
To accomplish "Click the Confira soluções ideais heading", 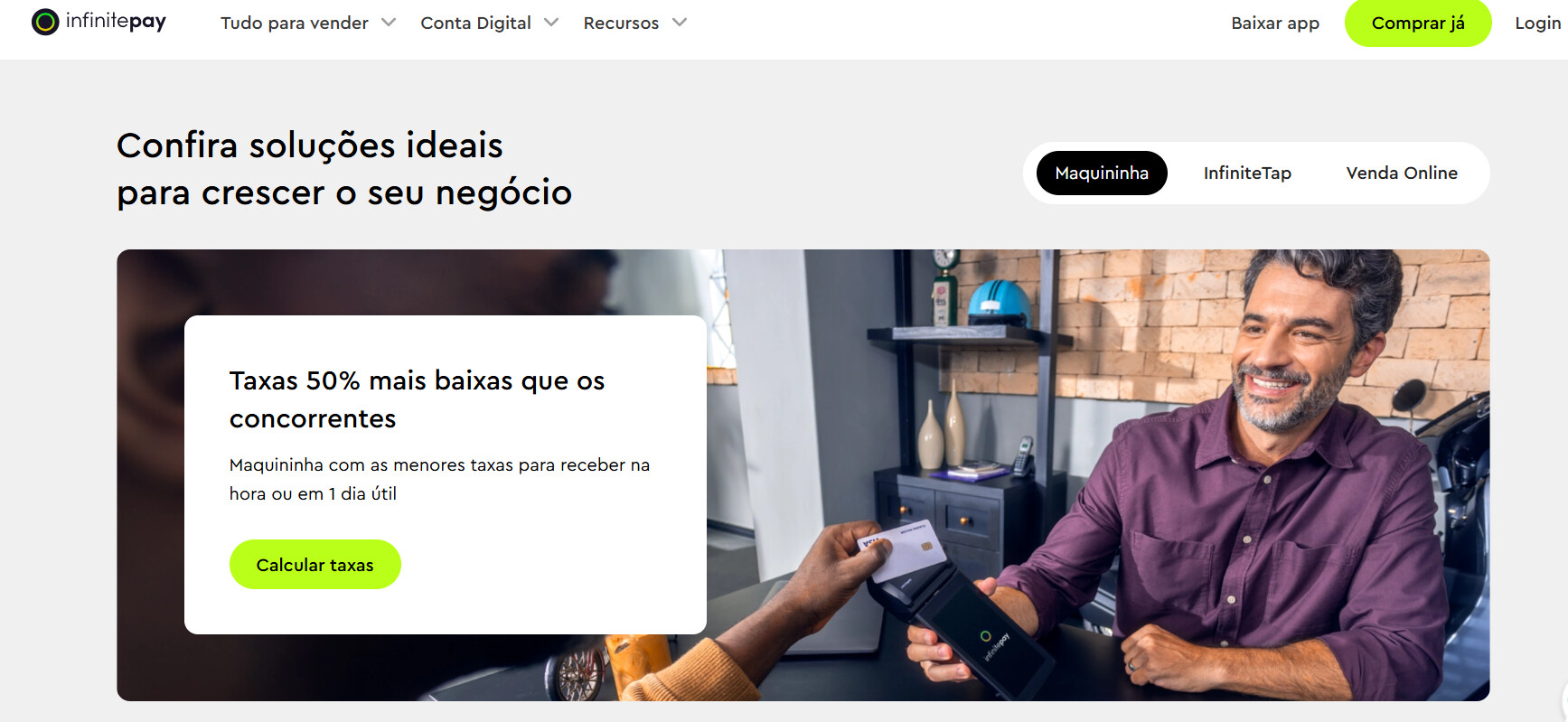I will coord(344,169).
